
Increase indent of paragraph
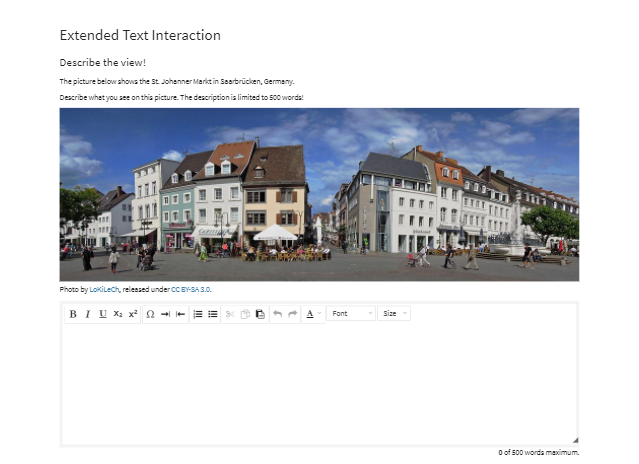pos(165,314)
